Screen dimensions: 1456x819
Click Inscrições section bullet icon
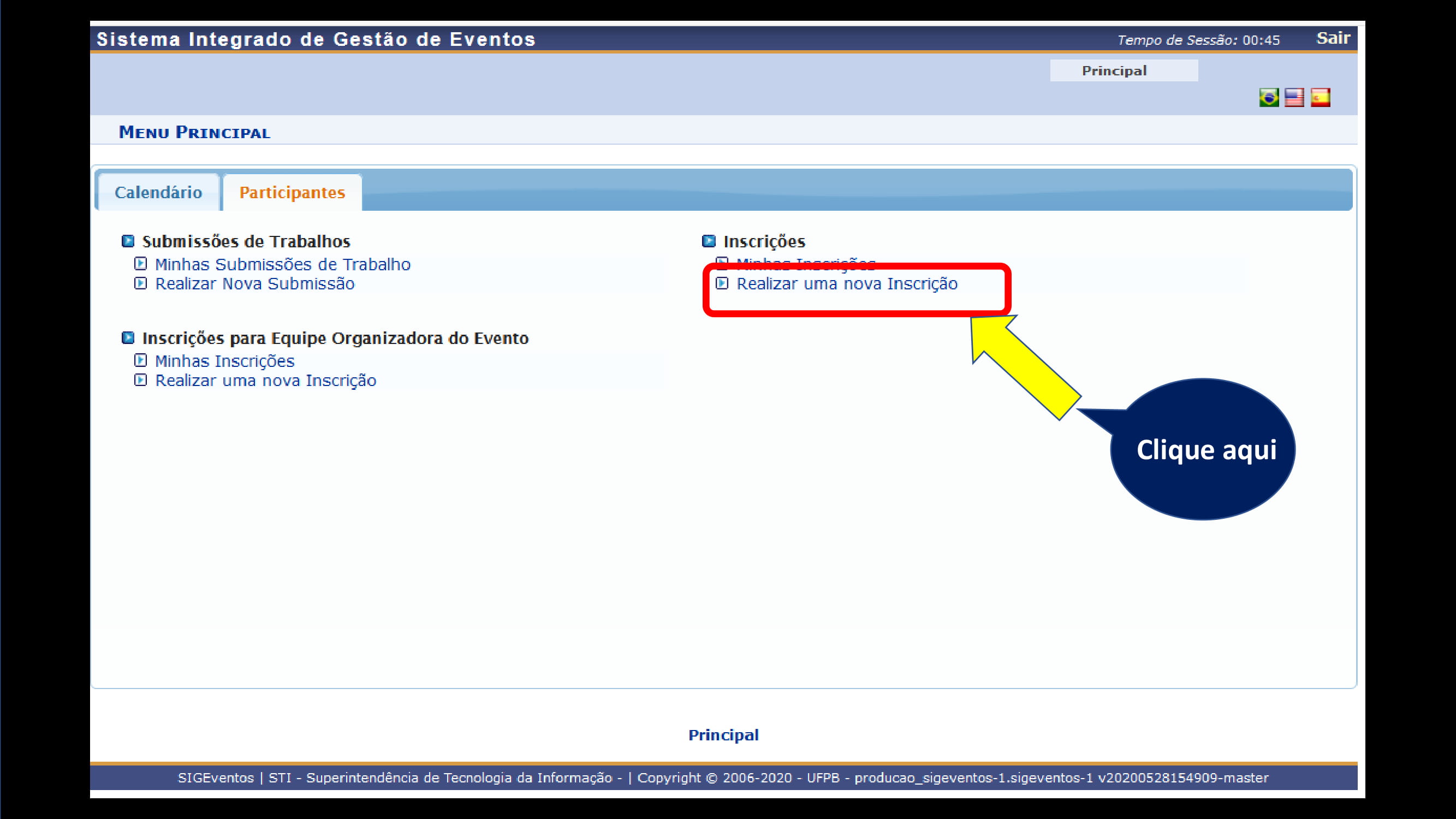(x=709, y=241)
